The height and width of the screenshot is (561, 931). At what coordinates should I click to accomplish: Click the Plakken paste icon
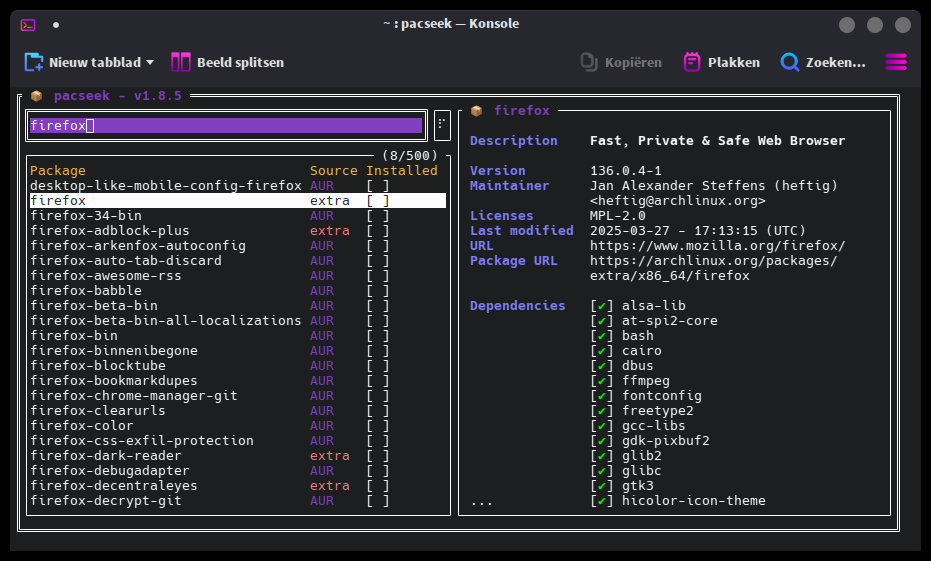(x=692, y=62)
